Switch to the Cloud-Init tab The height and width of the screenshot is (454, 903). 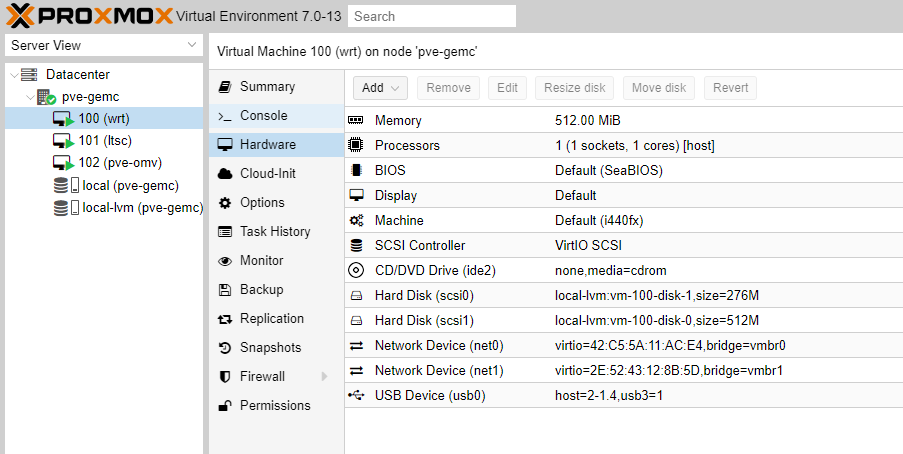[x=276, y=174]
